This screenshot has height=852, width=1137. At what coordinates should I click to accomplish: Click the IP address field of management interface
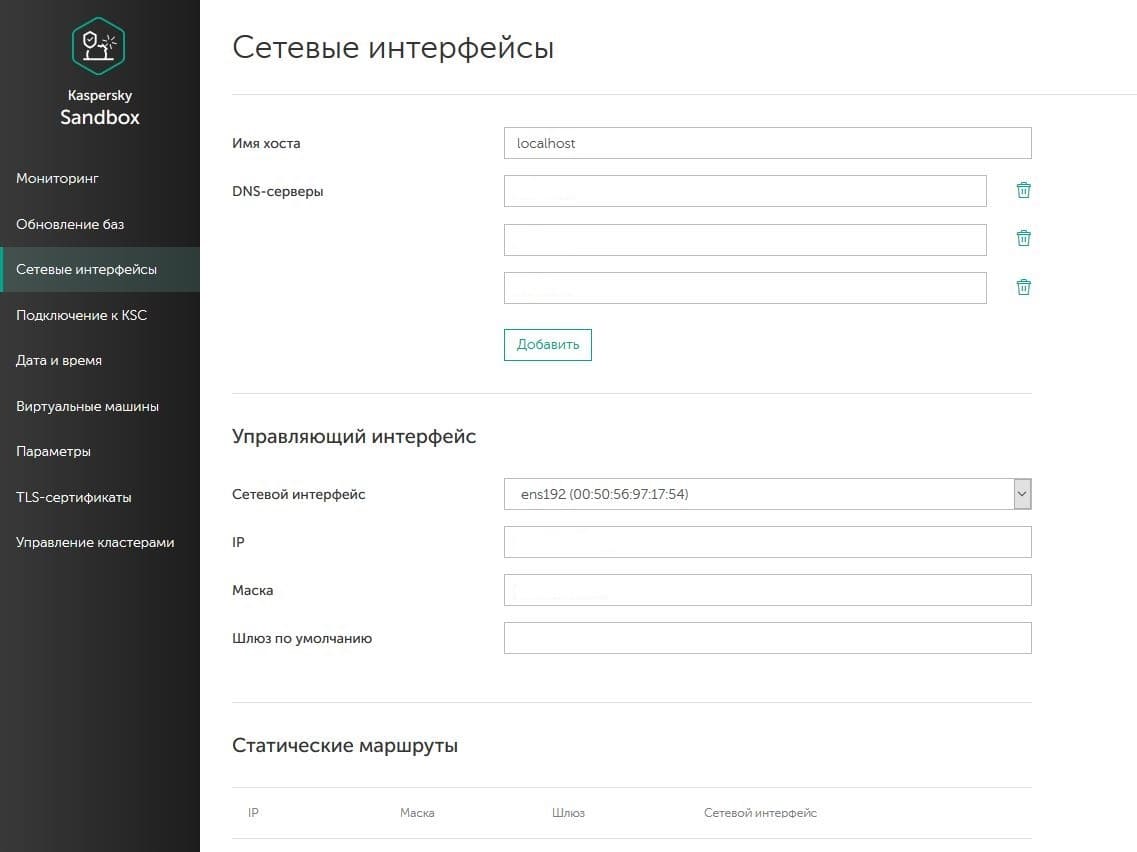click(x=767, y=542)
